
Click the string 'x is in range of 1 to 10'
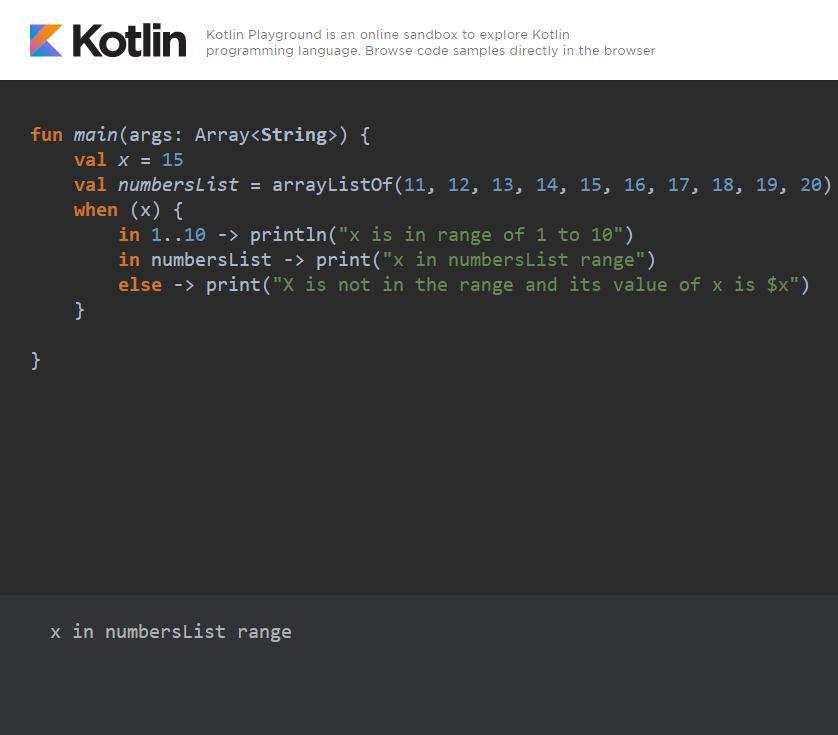point(480,234)
